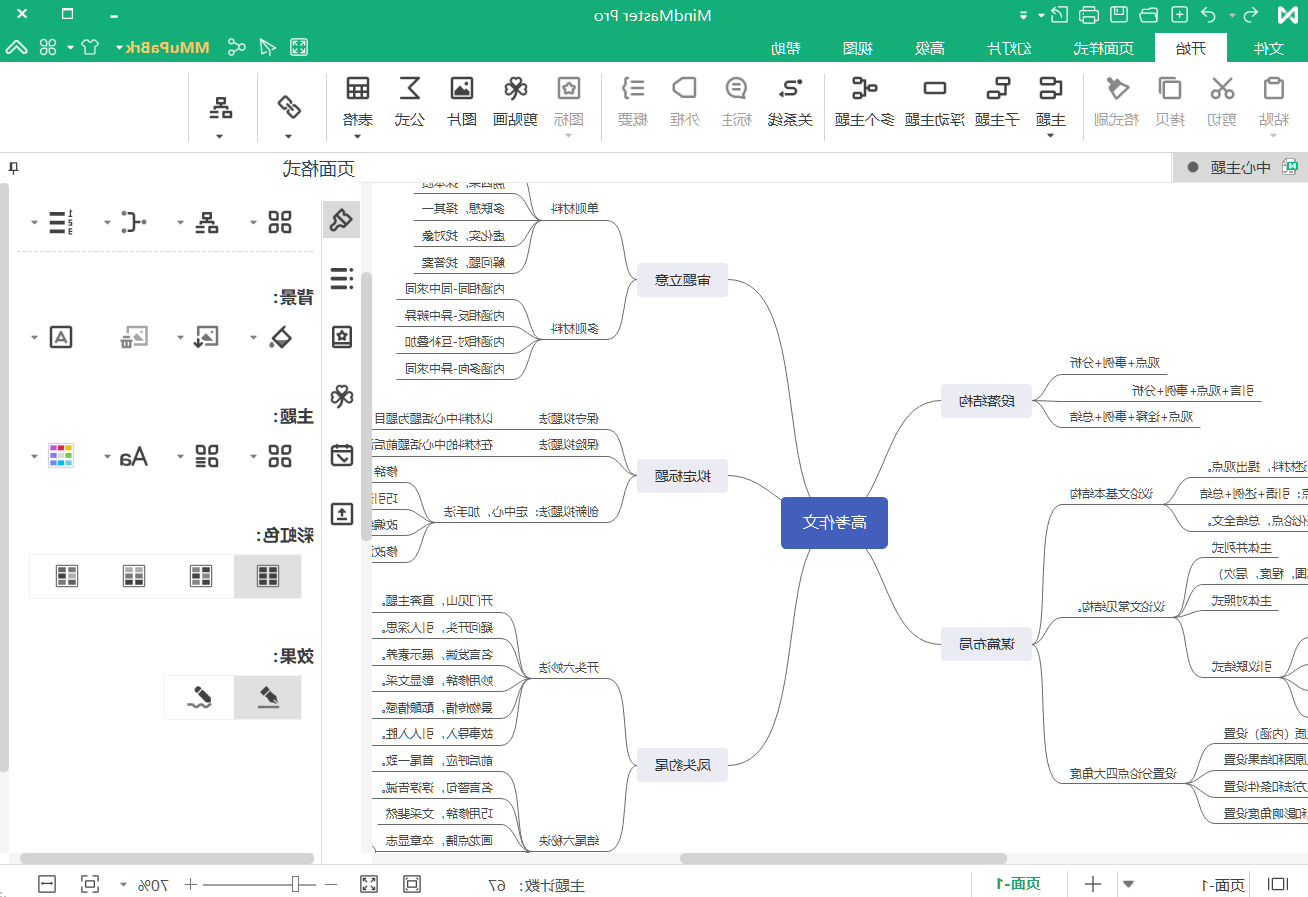Click the Cut (剪切) scissors icon
Screen dimensions: 1308x897
tap(1221, 89)
